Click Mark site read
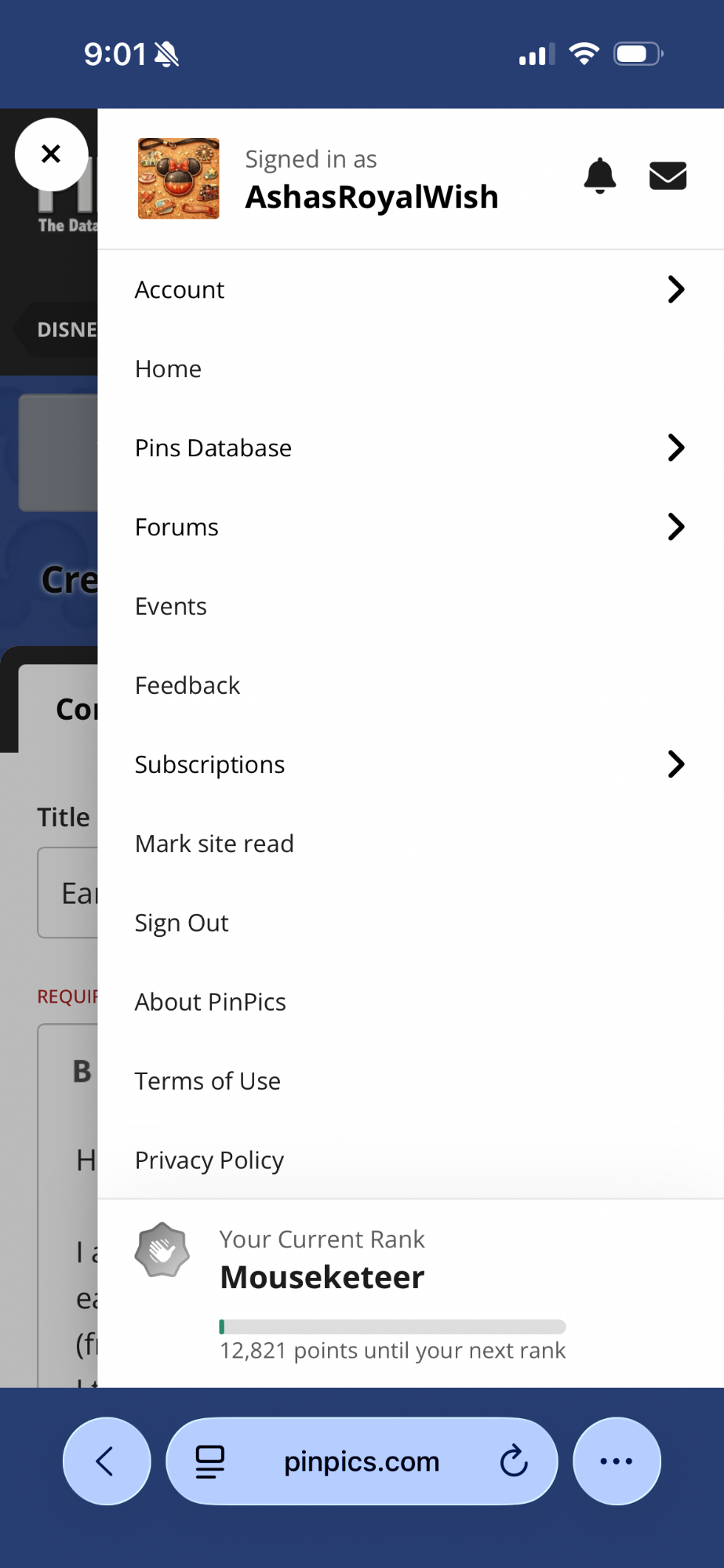Viewport: 724px width, 1568px height. tap(214, 844)
